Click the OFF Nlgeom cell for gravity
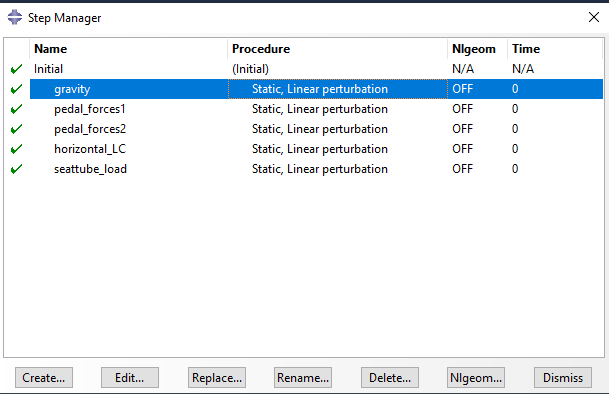The height and width of the screenshot is (394, 609). pyautogui.click(x=463, y=89)
